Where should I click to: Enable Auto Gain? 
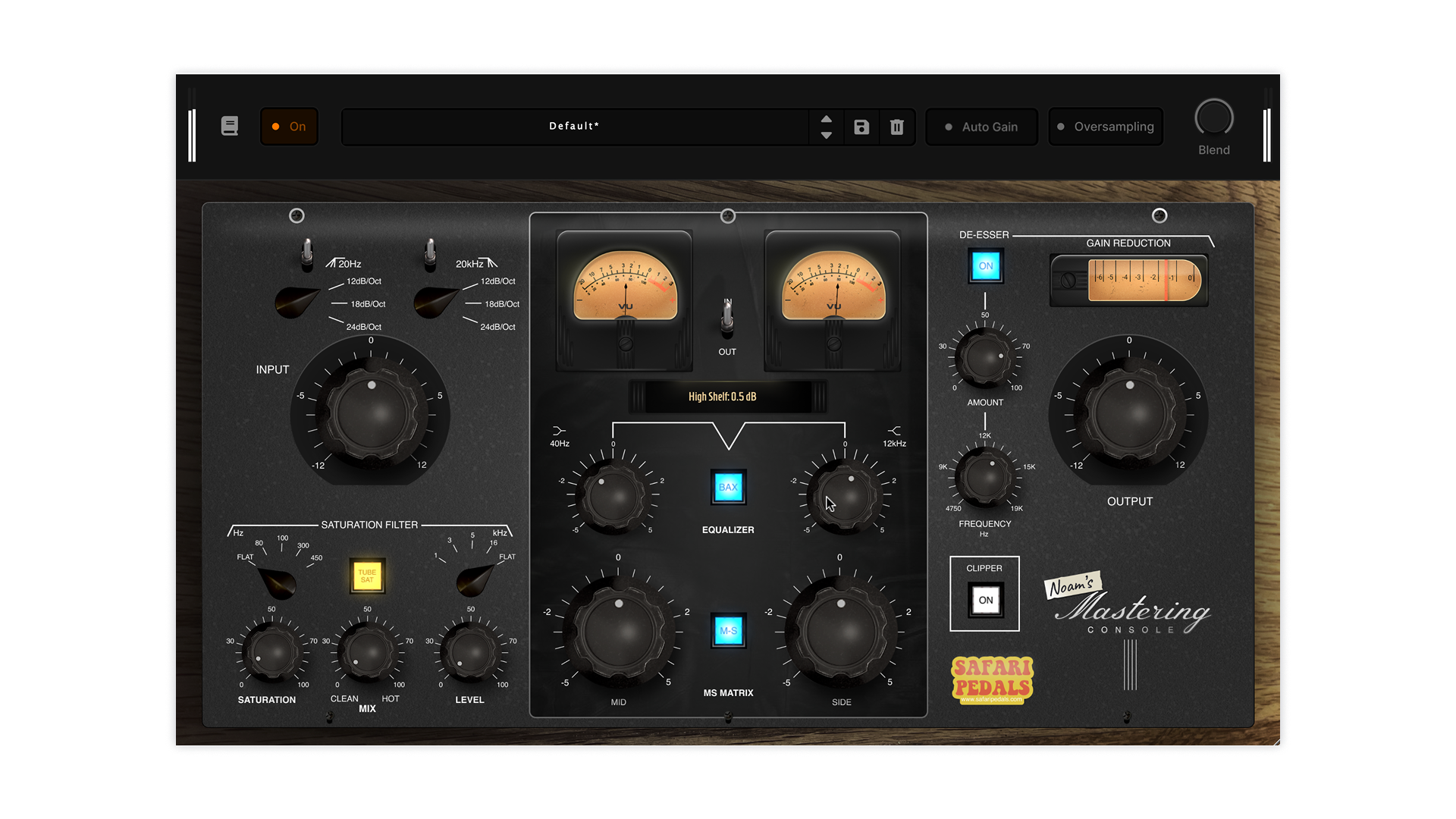point(981,127)
